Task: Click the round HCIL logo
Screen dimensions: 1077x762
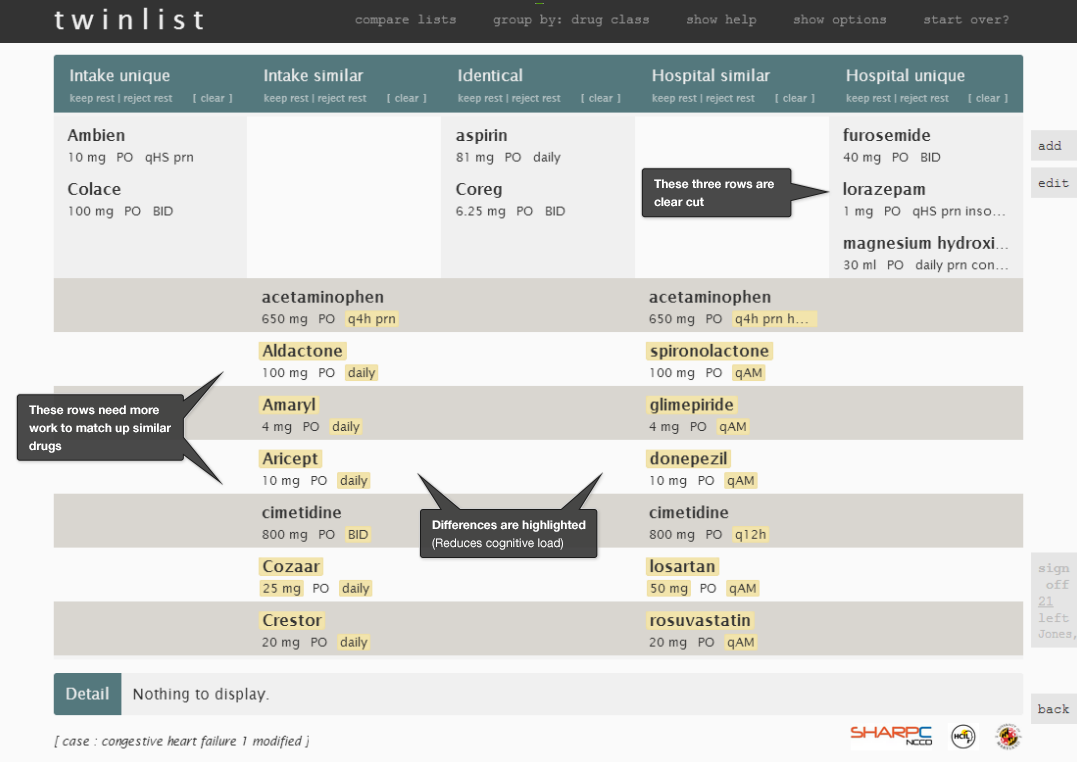Action: point(962,736)
